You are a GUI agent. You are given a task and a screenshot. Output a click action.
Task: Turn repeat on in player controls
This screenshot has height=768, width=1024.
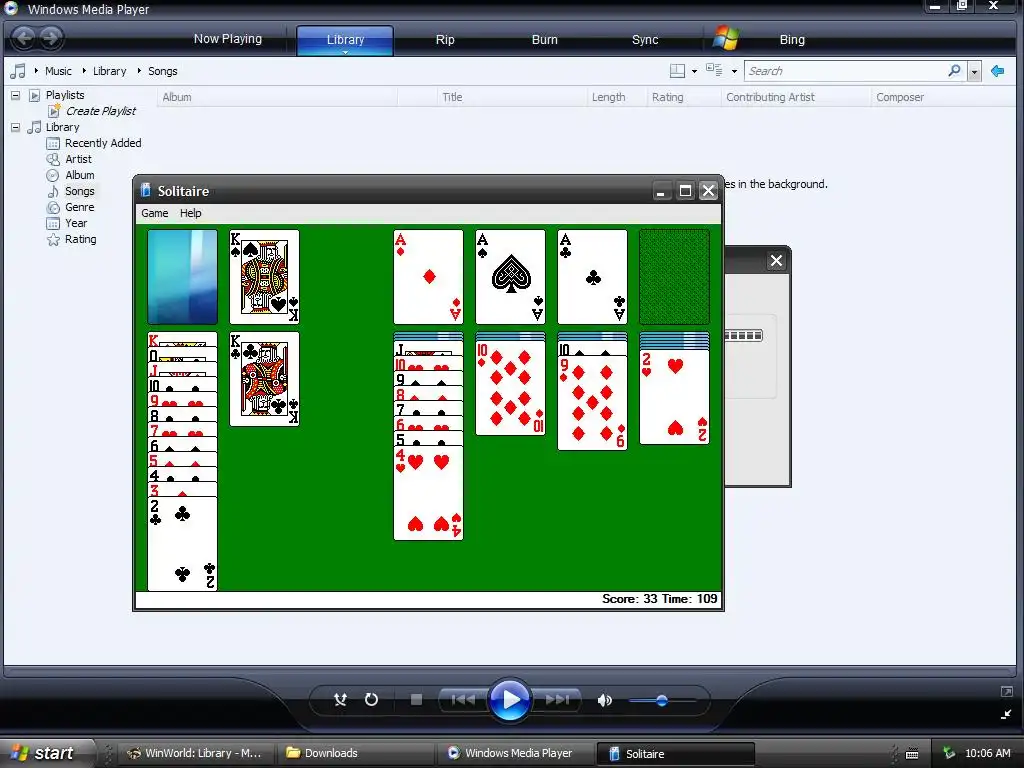coord(371,699)
